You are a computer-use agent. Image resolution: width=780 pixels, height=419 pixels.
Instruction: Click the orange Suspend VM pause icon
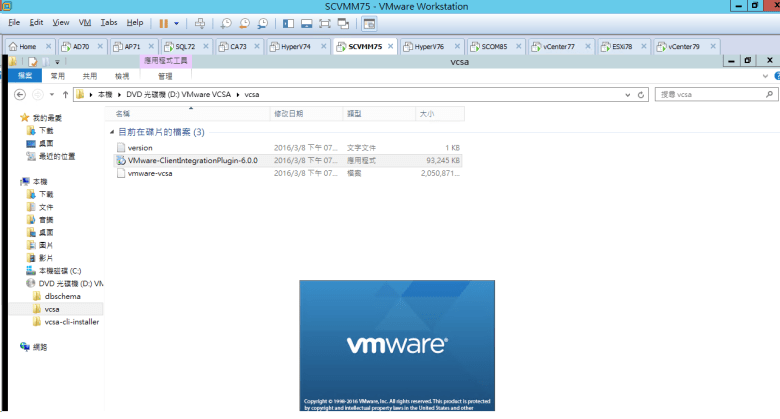pyautogui.click(x=163, y=22)
